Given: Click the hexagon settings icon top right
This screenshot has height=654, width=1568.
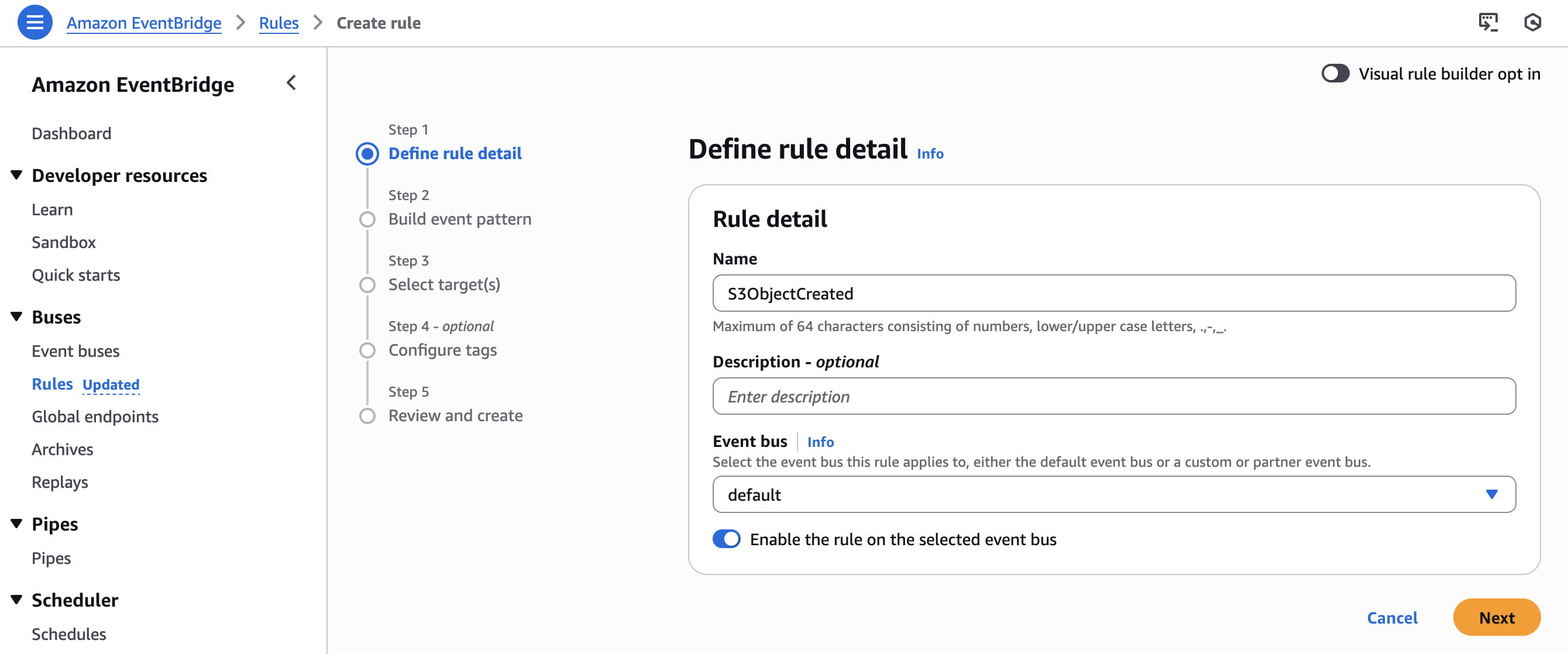Looking at the screenshot, I should tap(1532, 22).
